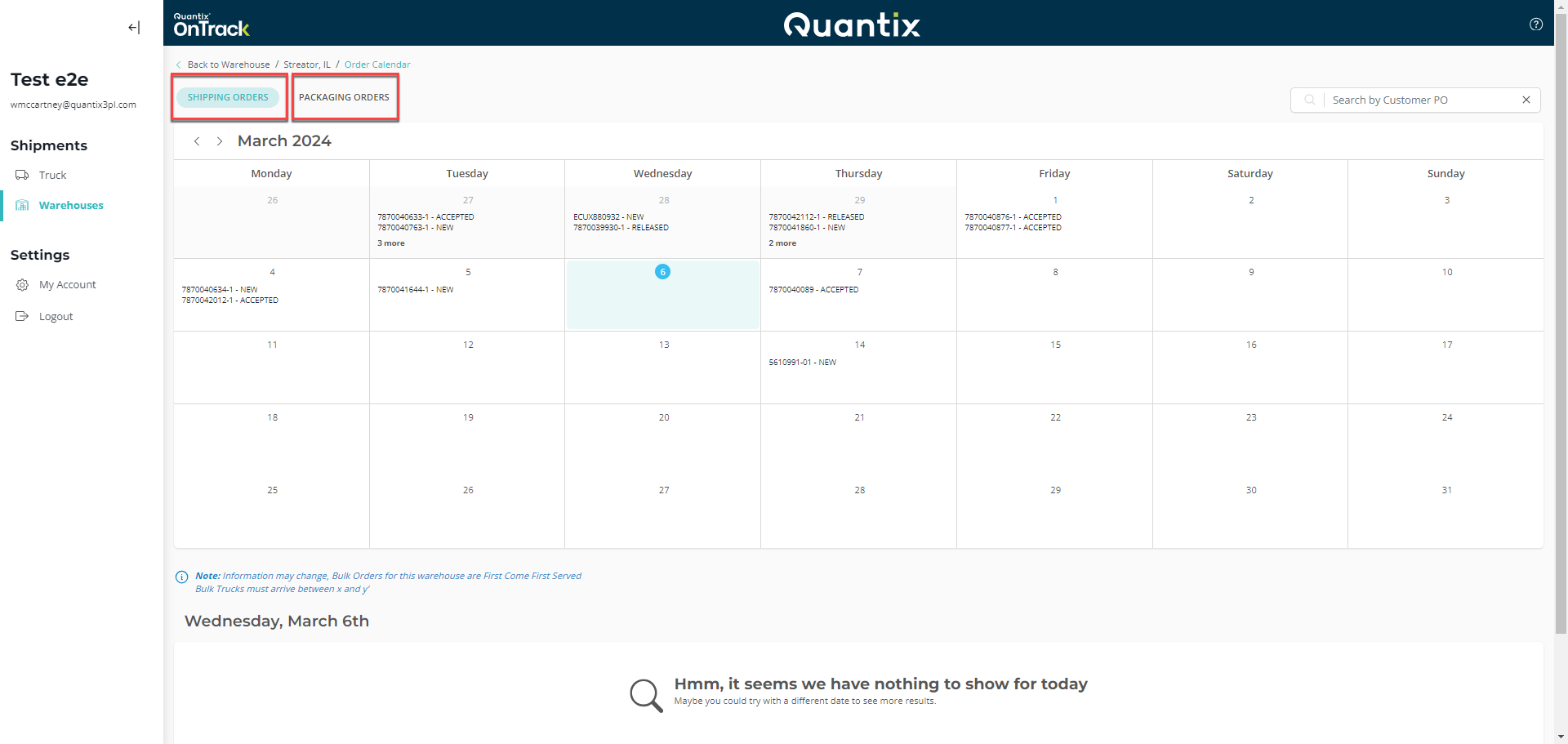
Task: Open help using the question mark icon
Action: coord(1536,25)
